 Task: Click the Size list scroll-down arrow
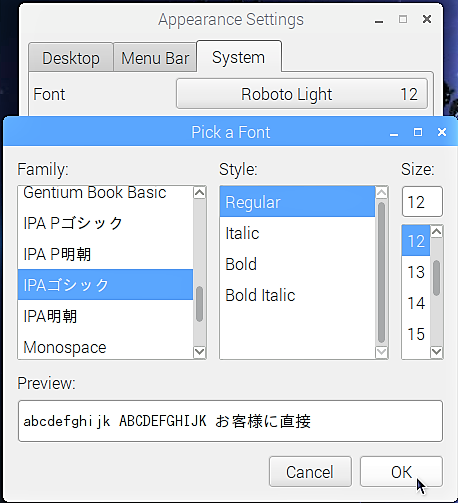[437, 352]
